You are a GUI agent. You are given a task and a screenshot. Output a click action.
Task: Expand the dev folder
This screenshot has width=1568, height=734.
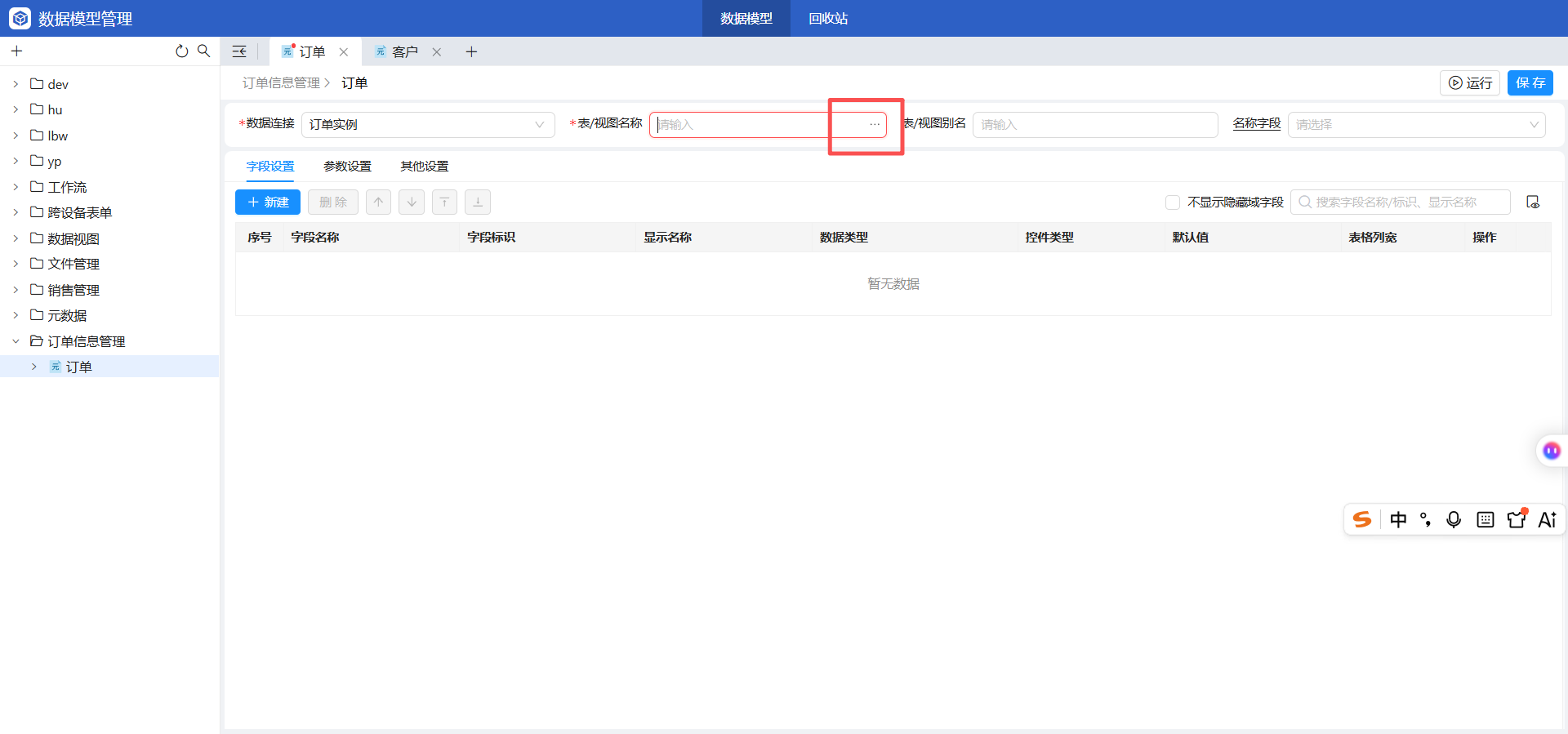pyautogui.click(x=16, y=84)
